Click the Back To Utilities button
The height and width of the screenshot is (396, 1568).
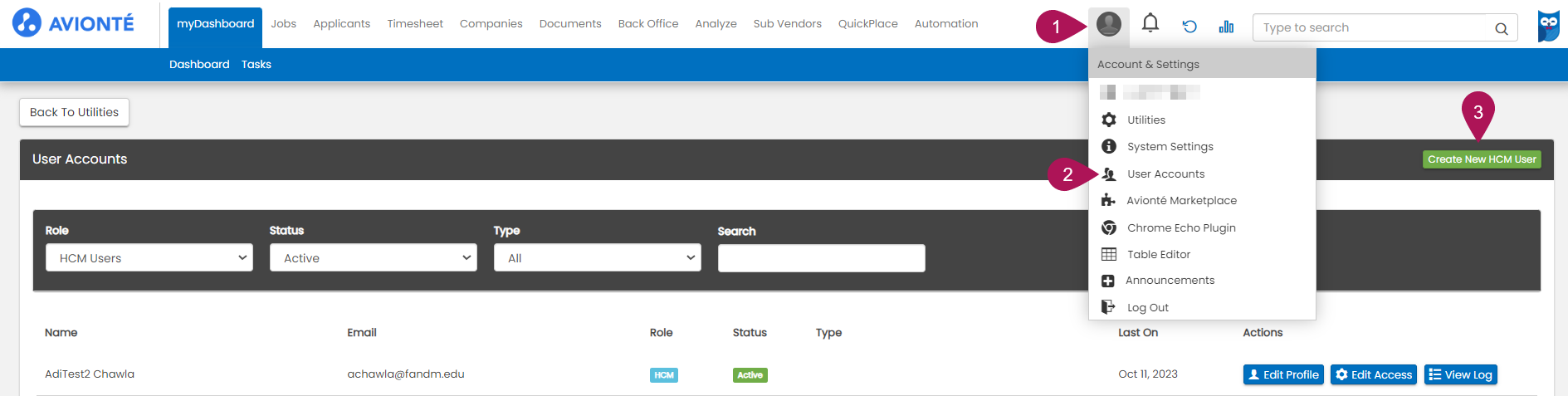74,112
